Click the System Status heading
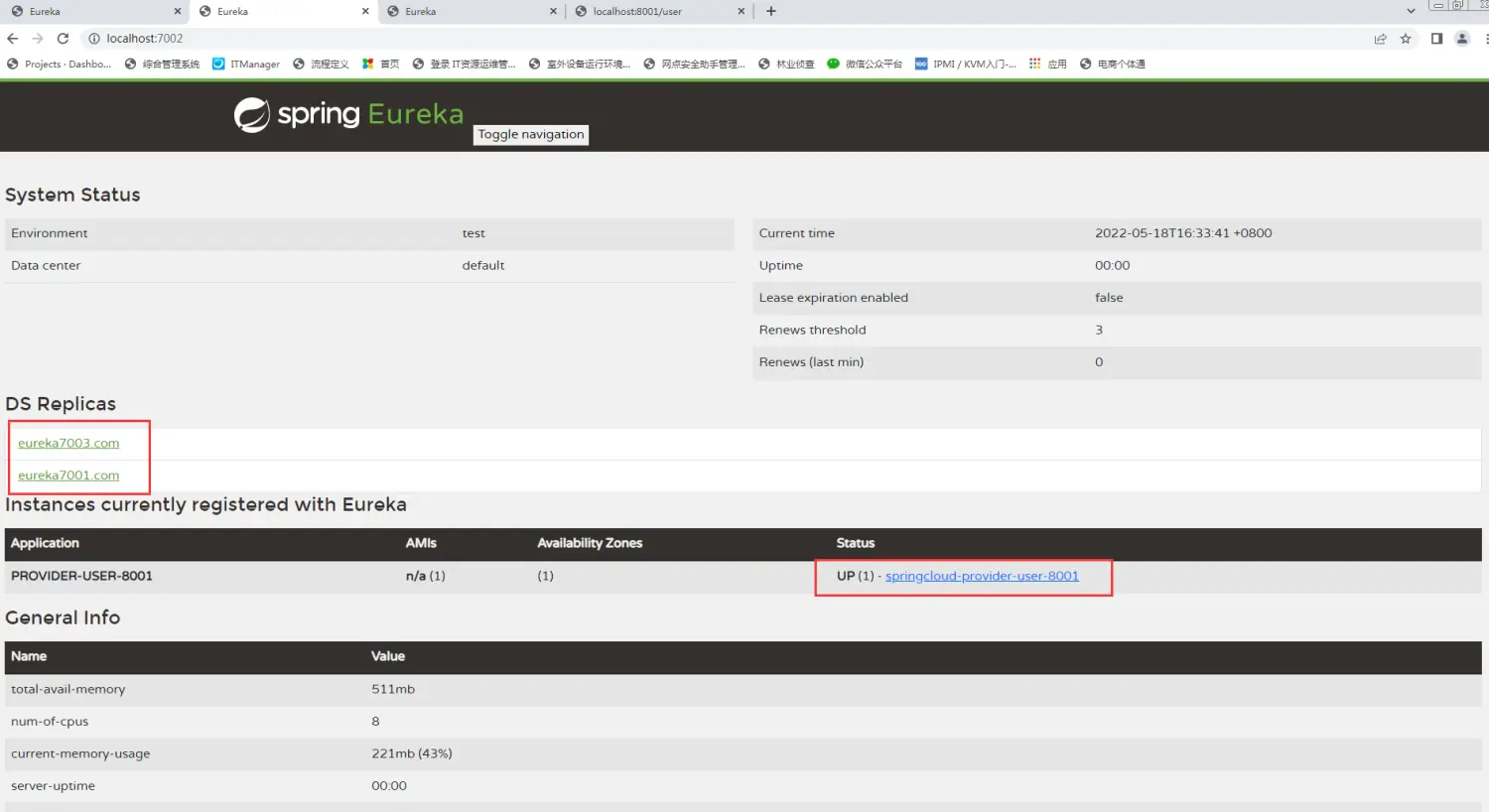 click(x=72, y=195)
